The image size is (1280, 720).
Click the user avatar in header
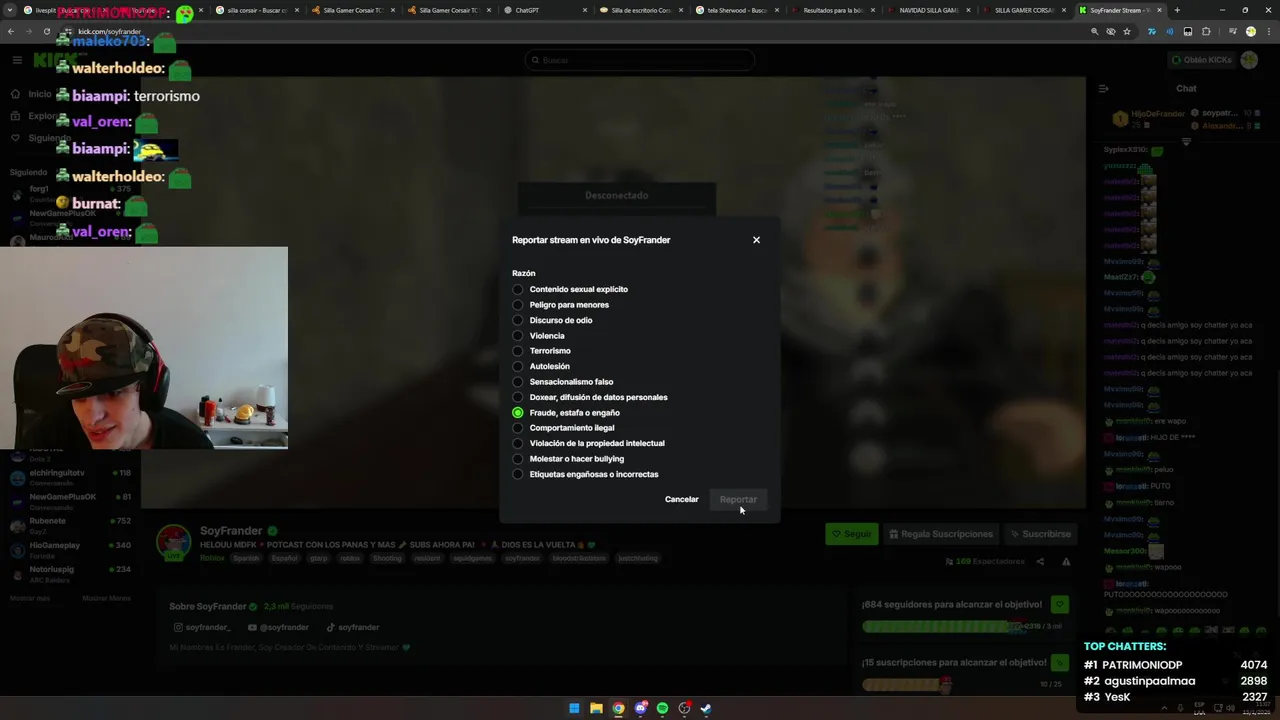(1249, 60)
